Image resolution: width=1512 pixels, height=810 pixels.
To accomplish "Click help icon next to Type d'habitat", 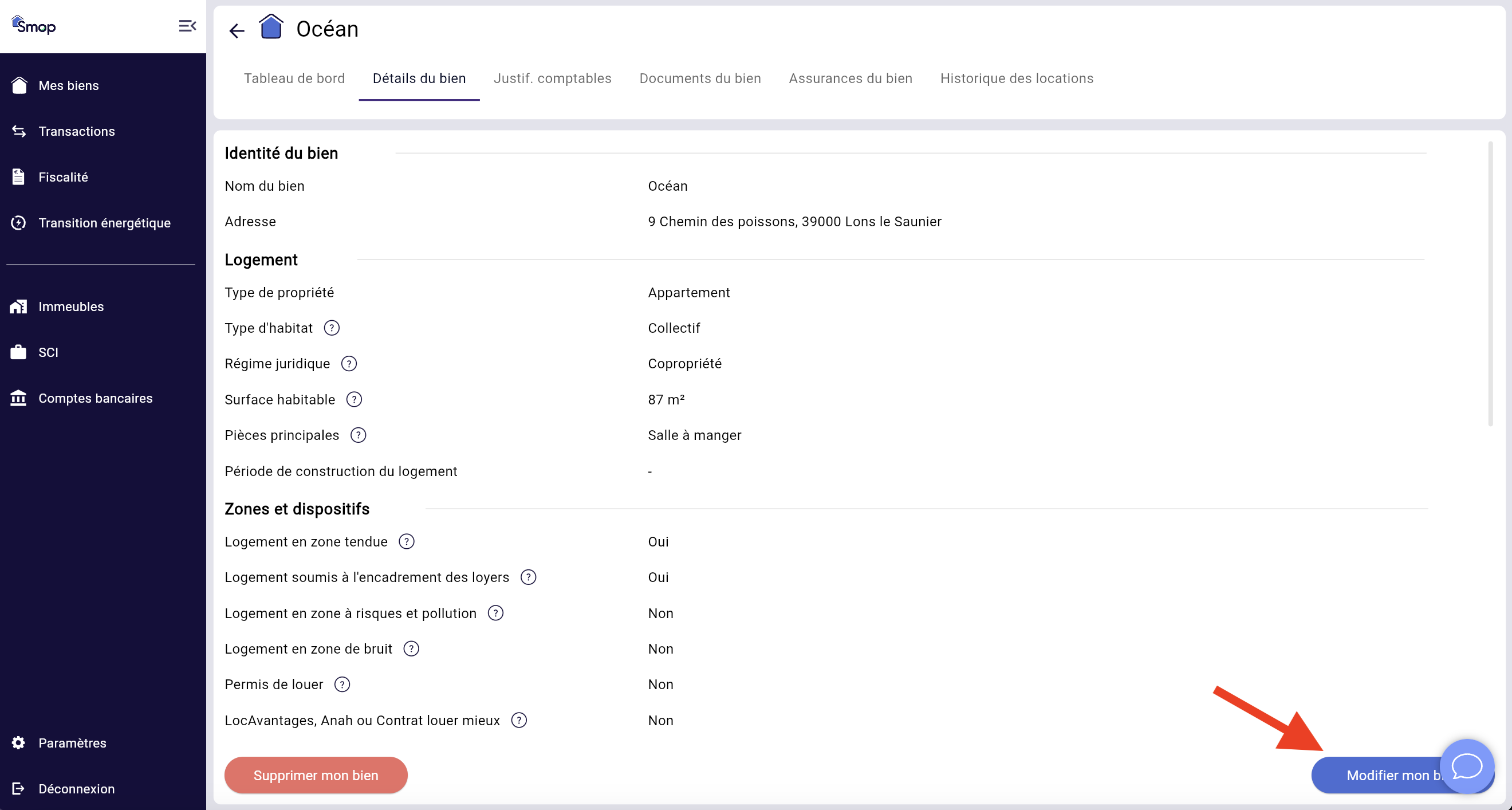I will (332, 328).
